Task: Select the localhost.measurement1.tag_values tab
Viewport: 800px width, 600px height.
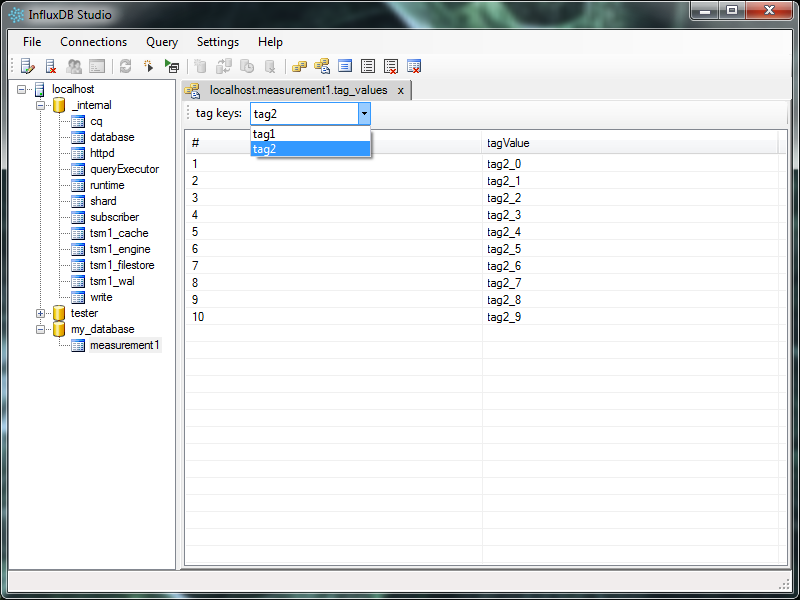Action: point(298,90)
